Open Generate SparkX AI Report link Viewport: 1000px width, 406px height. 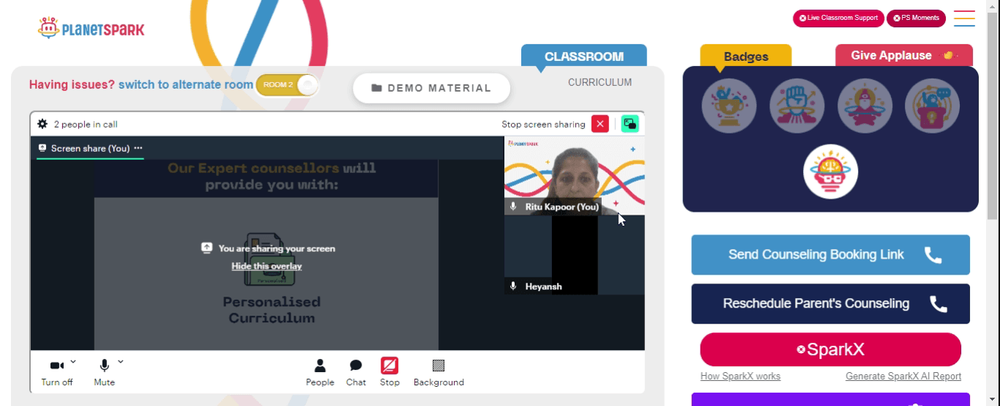(903, 376)
